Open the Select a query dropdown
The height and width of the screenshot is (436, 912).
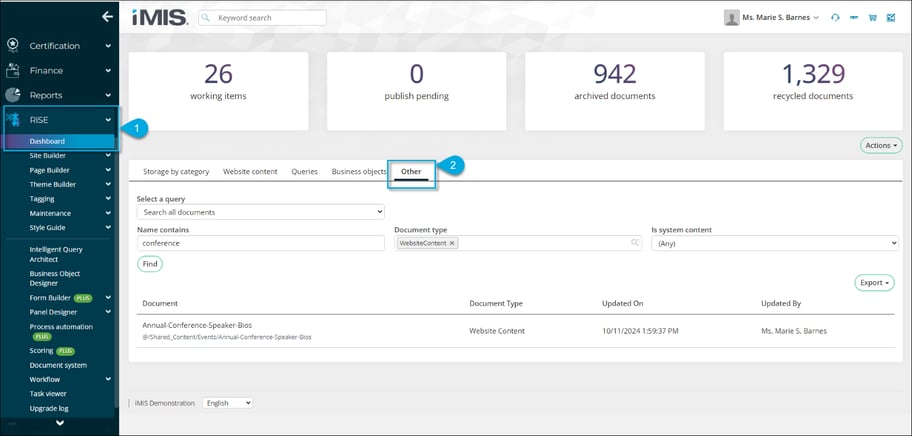click(261, 212)
